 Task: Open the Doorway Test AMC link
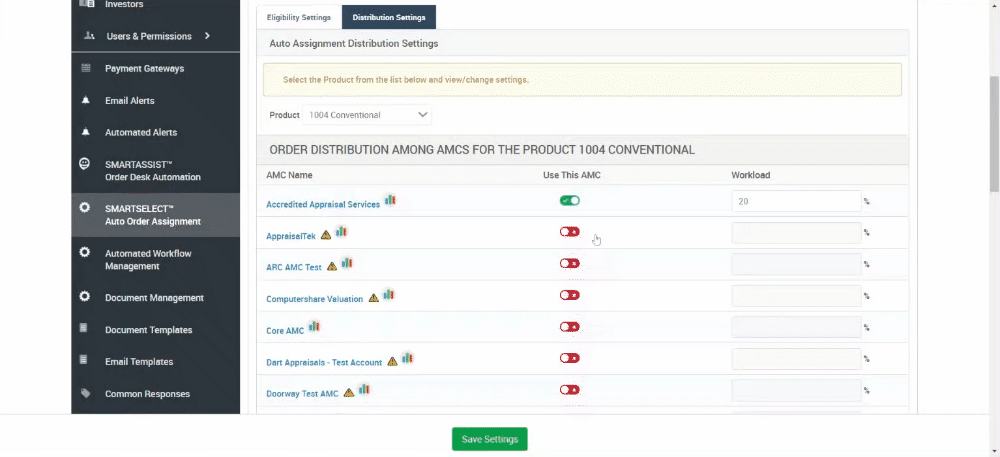[x=302, y=394]
